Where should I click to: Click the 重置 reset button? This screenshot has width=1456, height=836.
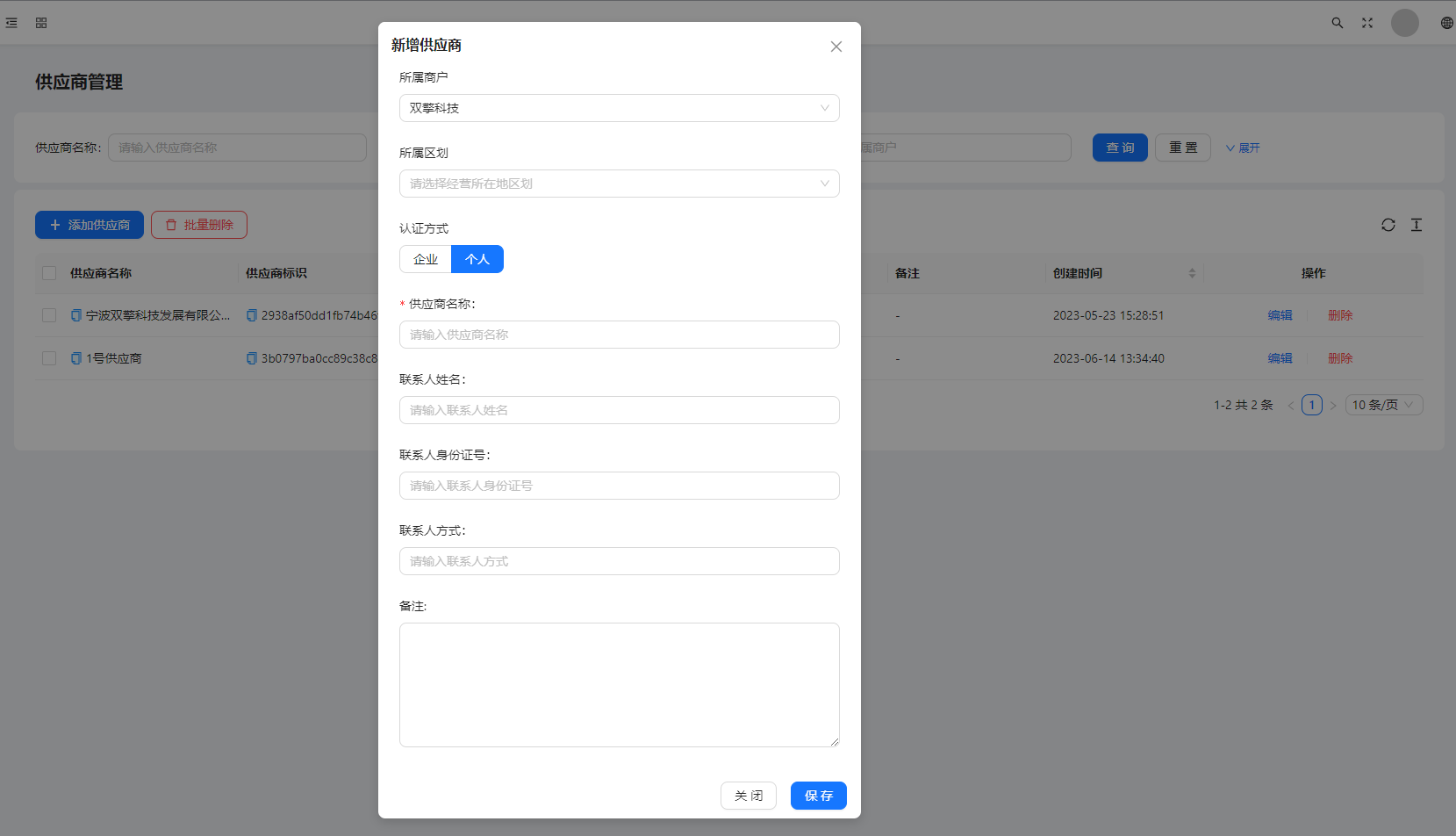pyautogui.click(x=1183, y=148)
